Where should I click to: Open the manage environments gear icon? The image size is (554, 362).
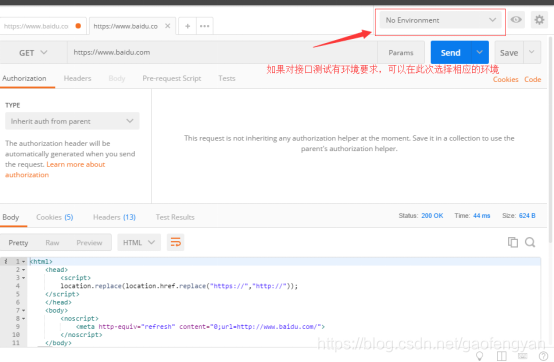tap(539, 20)
